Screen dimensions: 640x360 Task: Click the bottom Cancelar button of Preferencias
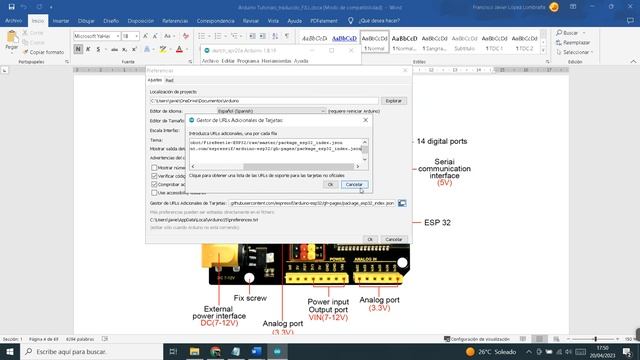[393, 239]
